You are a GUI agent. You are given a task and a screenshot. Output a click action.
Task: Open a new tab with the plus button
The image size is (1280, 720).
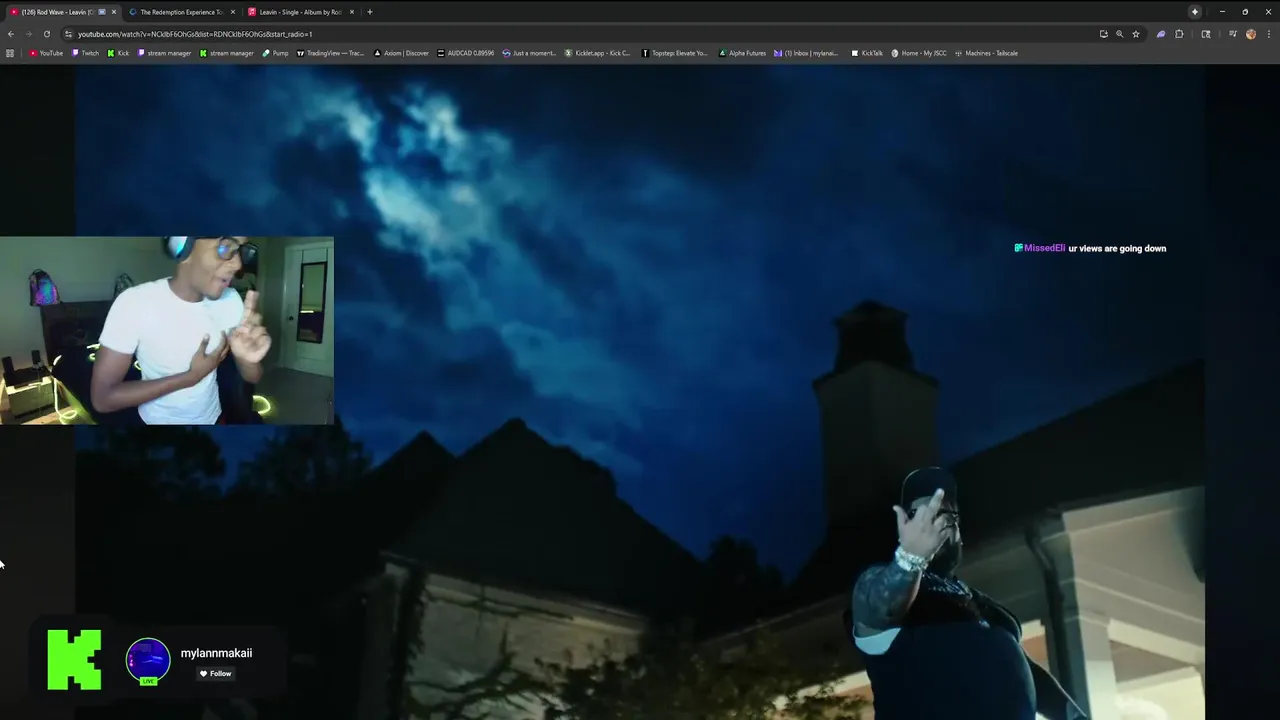[x=369, y=12]
